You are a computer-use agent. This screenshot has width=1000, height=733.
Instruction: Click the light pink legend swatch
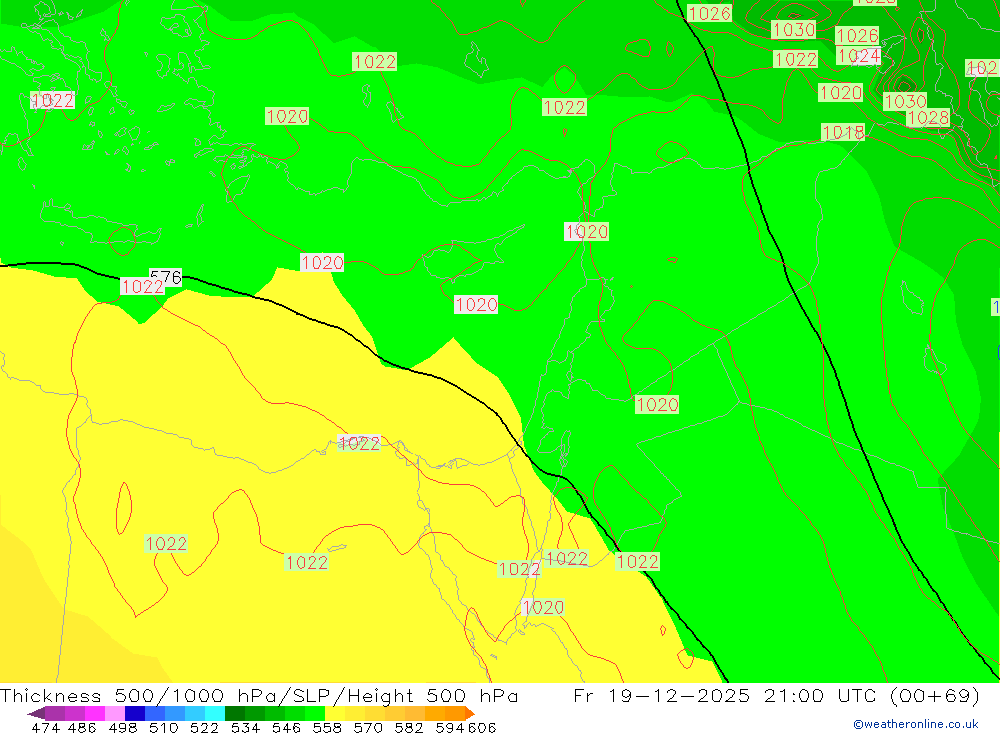(115, 713)
